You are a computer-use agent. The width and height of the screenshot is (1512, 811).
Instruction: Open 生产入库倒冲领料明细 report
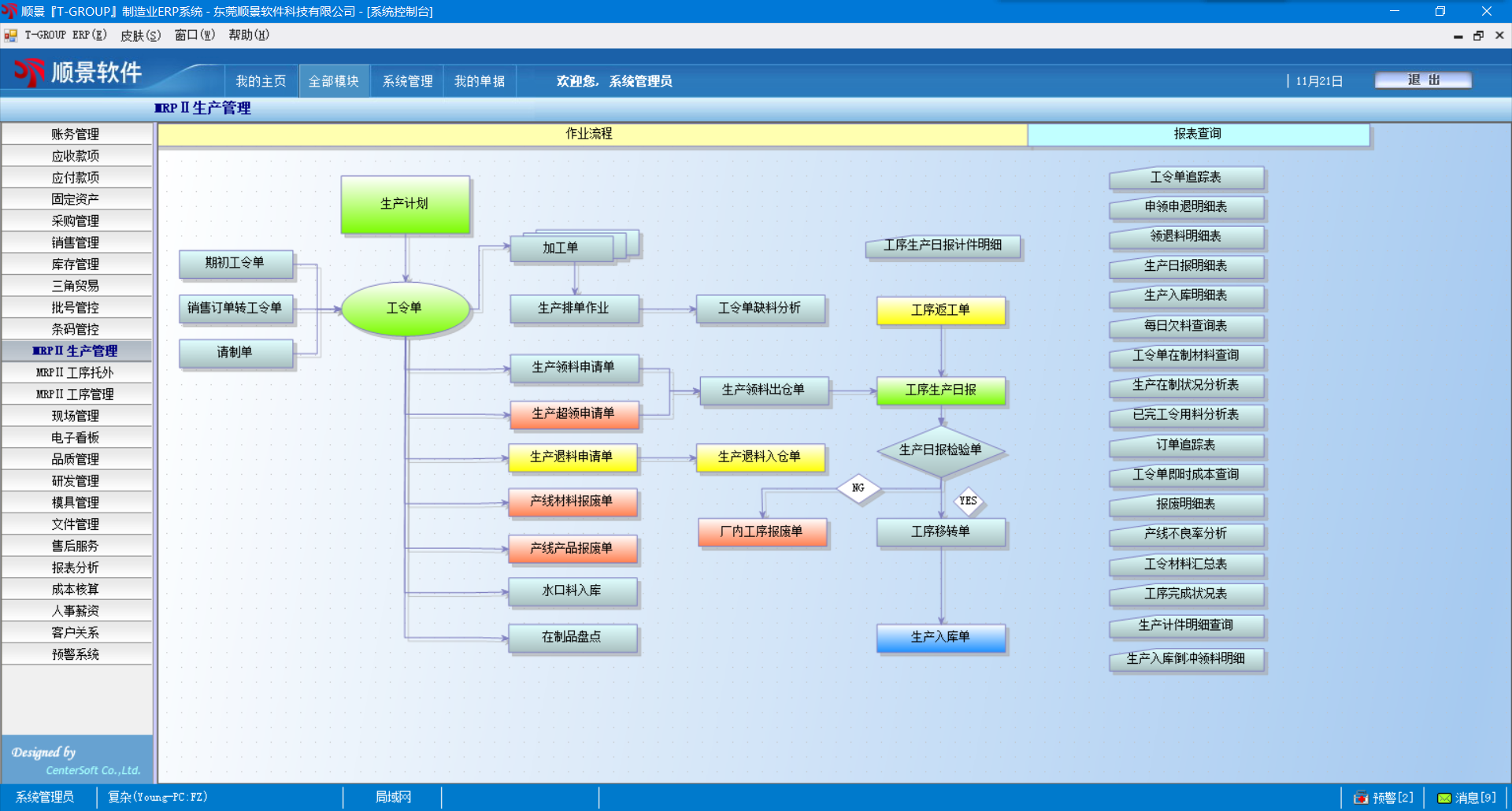tap(1186, 659)
